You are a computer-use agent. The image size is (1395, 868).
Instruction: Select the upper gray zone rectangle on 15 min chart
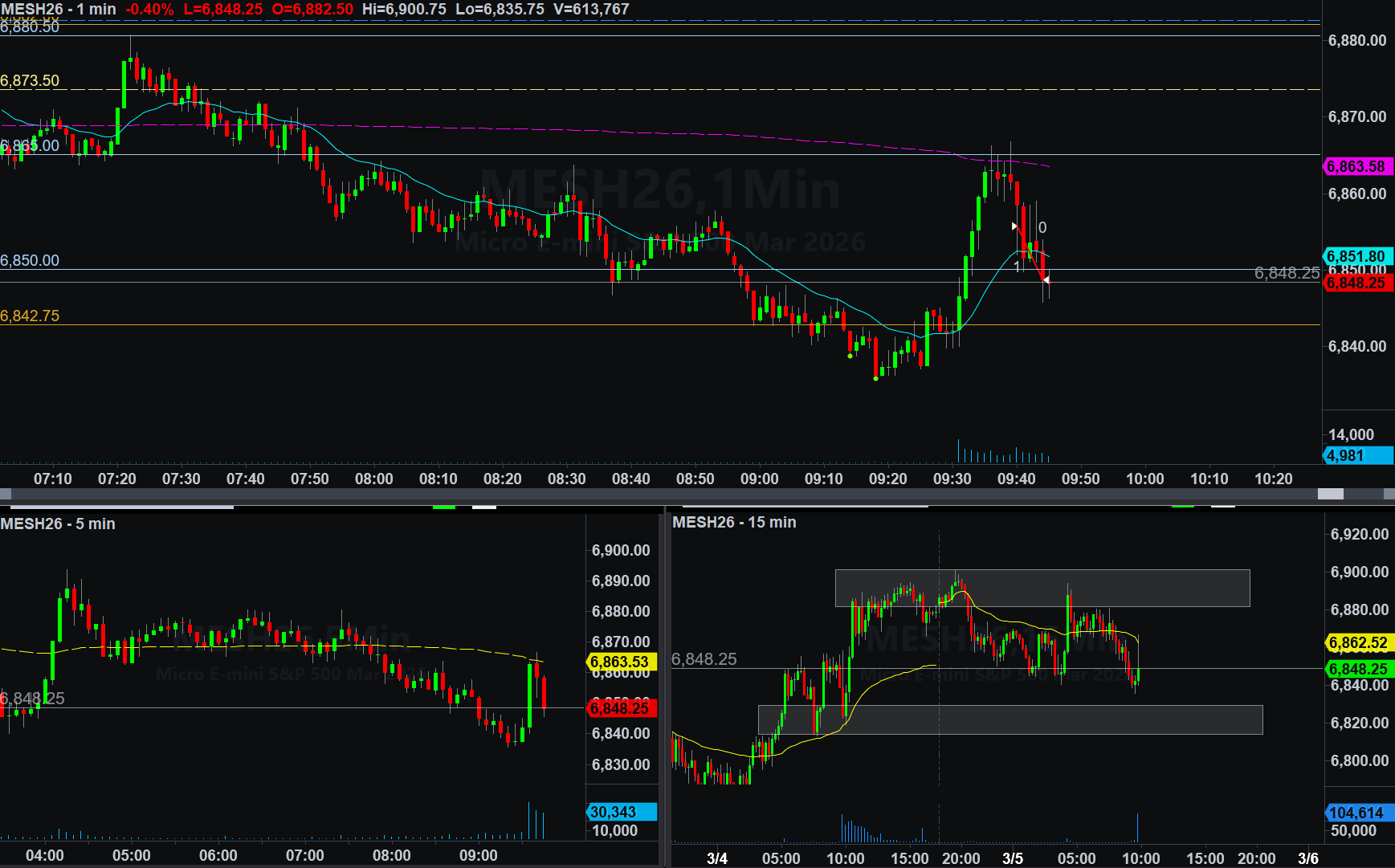pyautogui.click(x=1042, y=588)
